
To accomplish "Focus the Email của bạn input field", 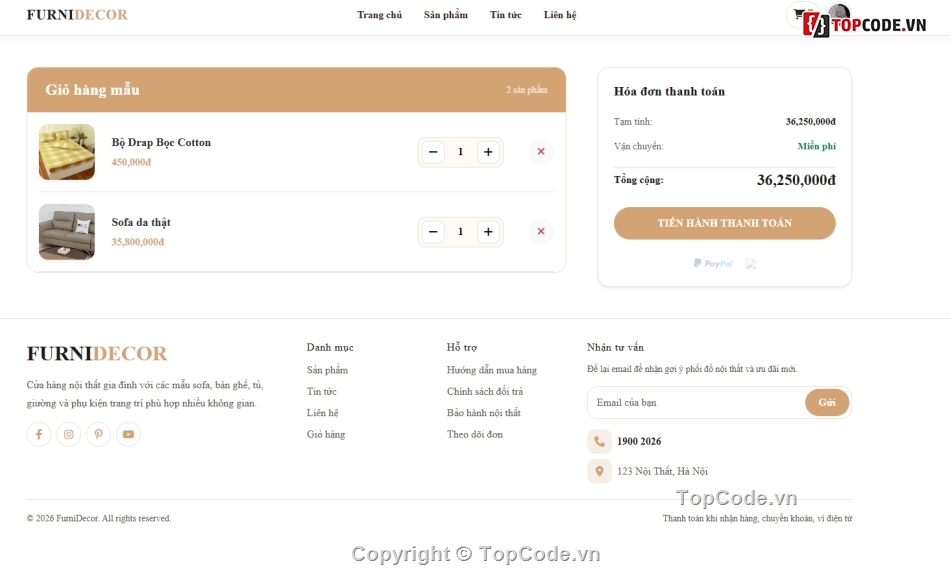I will pos(697,402).
